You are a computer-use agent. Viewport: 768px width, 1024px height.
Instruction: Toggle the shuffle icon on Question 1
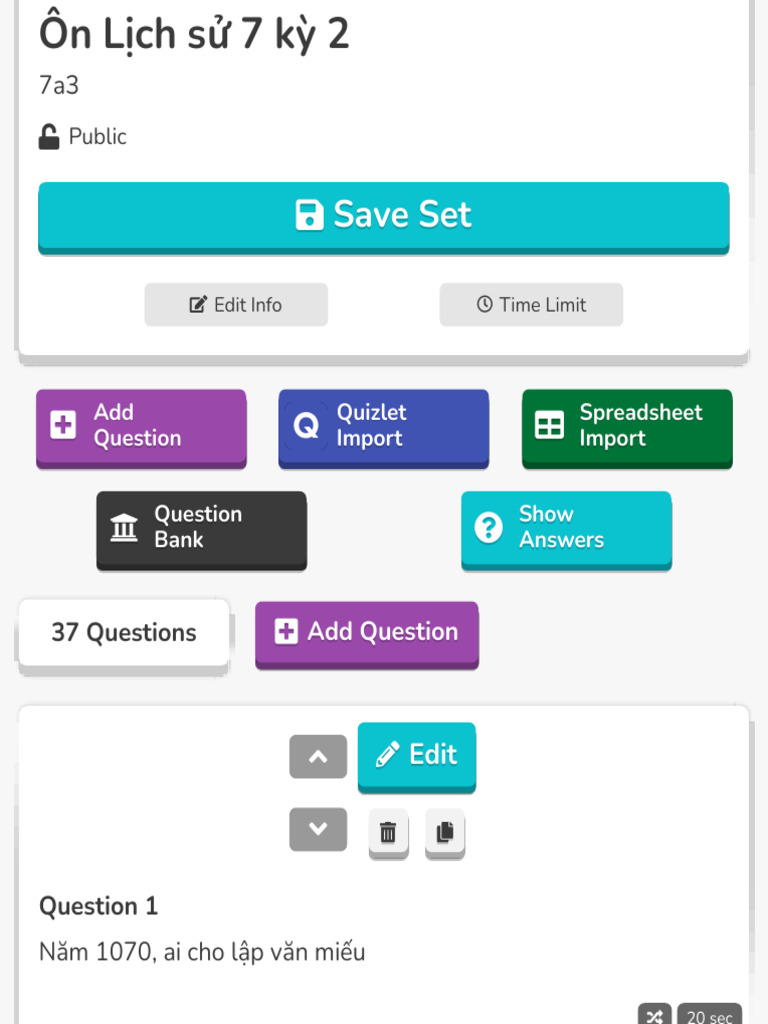pyautogui.click(x=655, y=1015)
